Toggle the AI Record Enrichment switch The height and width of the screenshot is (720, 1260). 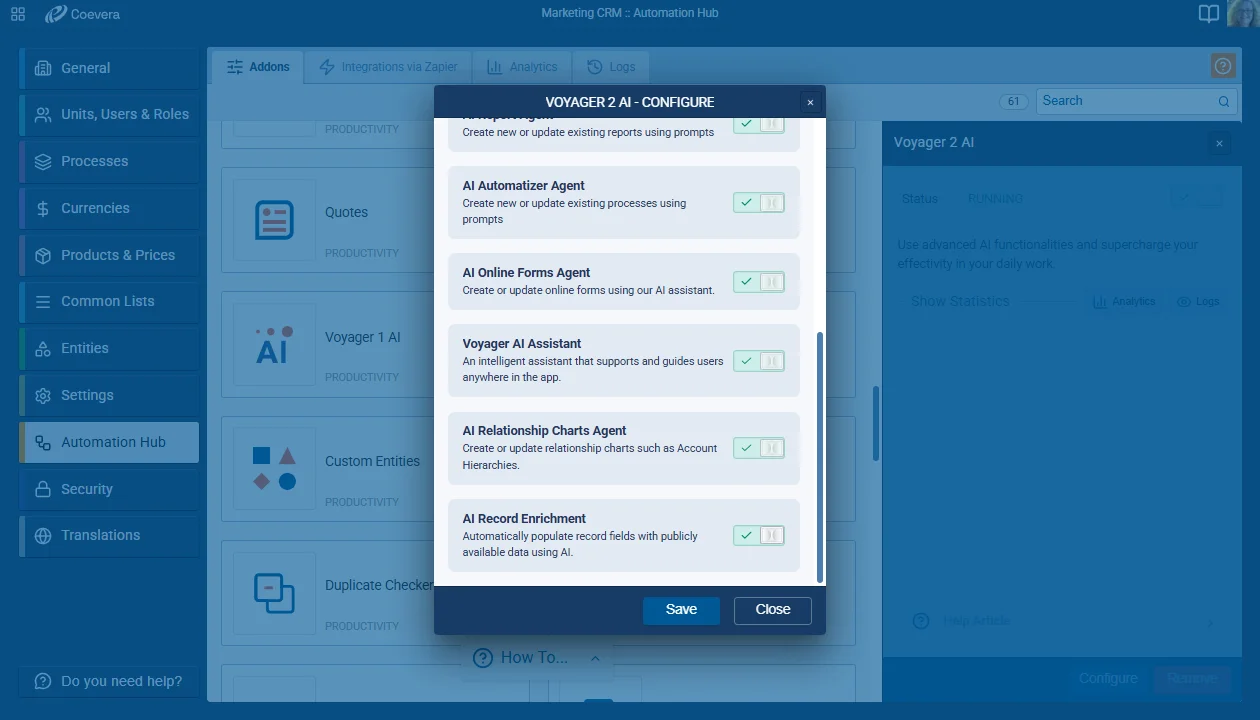pyautogui.click(x=759, y=535)
